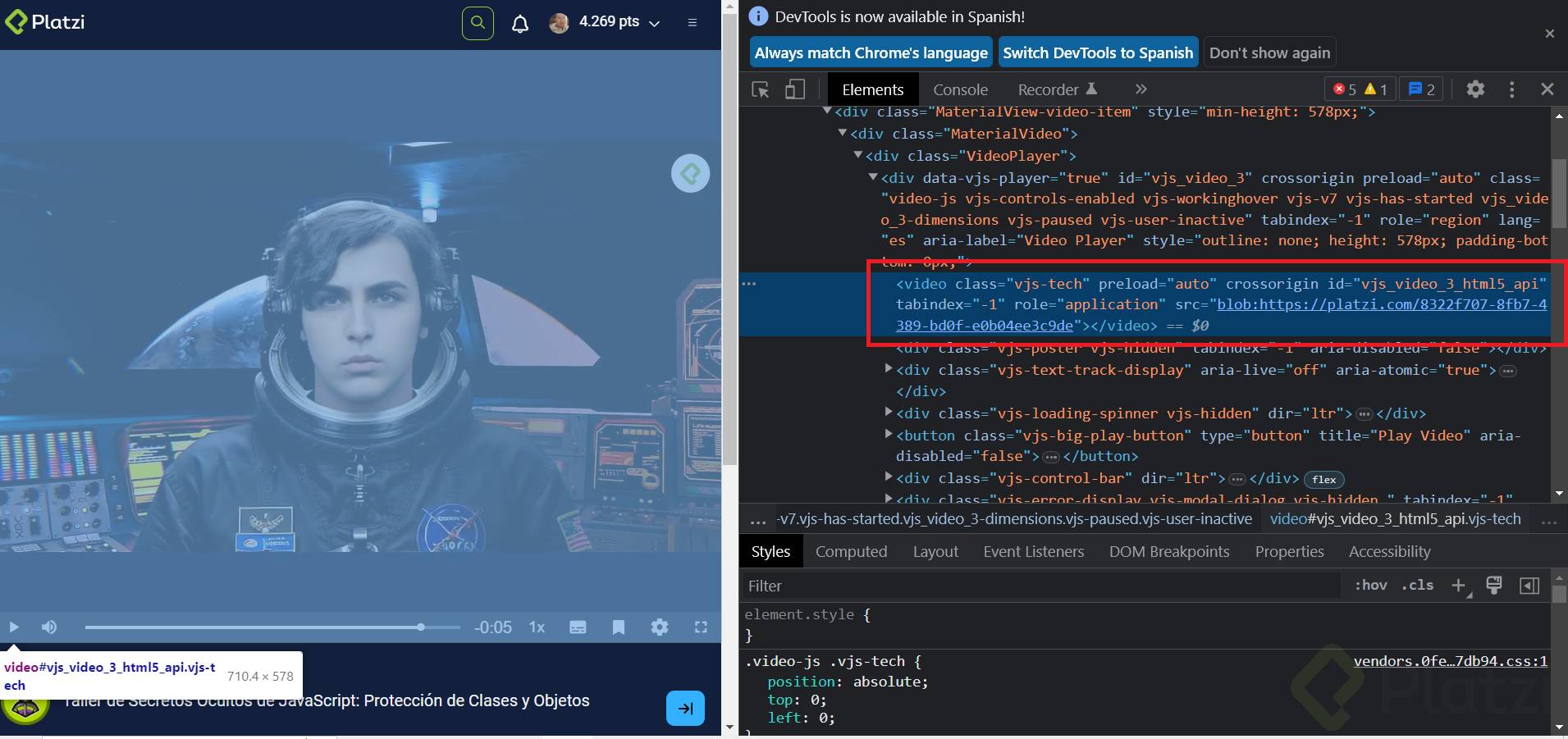Click Don't show again

click(x=1270, y=53)
